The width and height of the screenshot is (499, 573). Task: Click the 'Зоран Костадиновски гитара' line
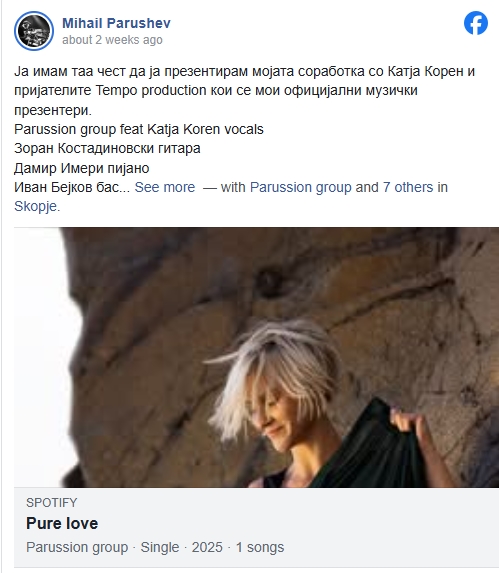(x=107, y=148)
